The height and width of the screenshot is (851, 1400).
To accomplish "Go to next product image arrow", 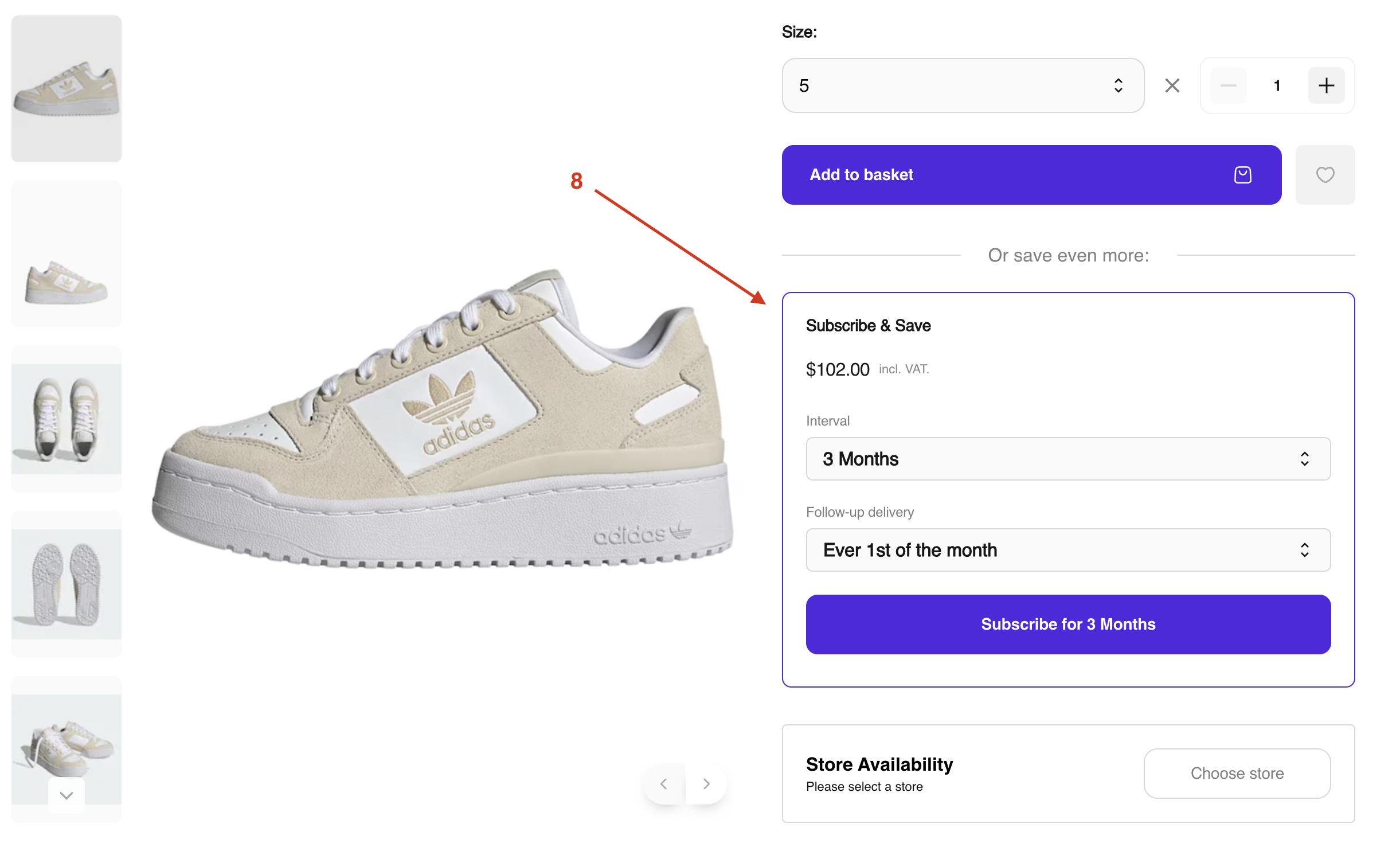I will (x=706, y=784).
